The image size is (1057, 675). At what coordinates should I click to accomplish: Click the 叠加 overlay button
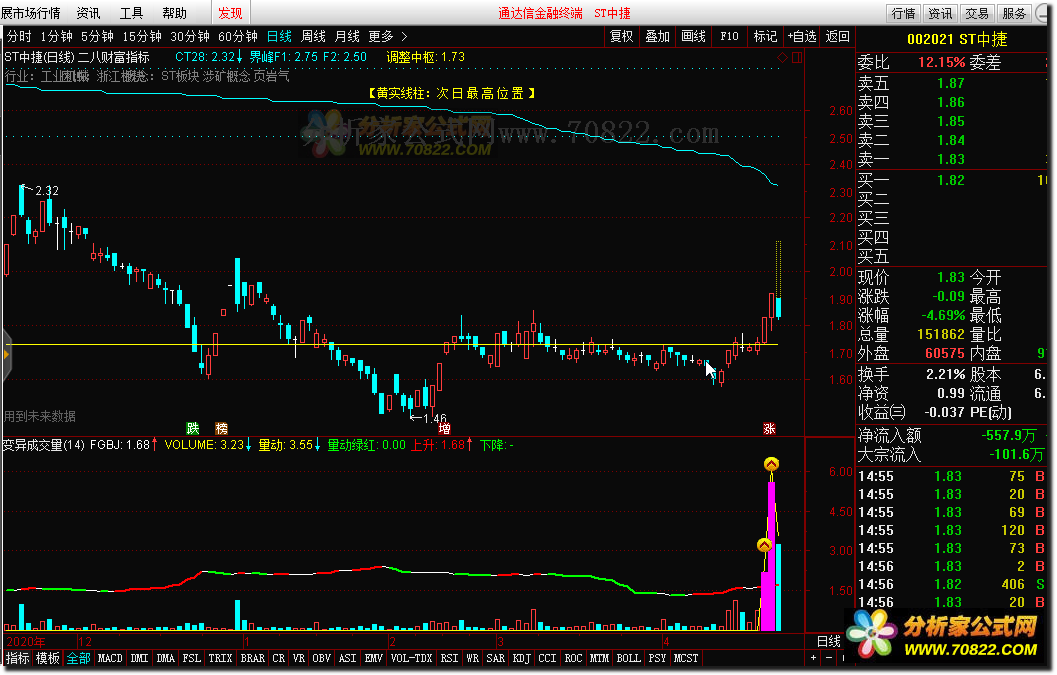coord(657,36)
